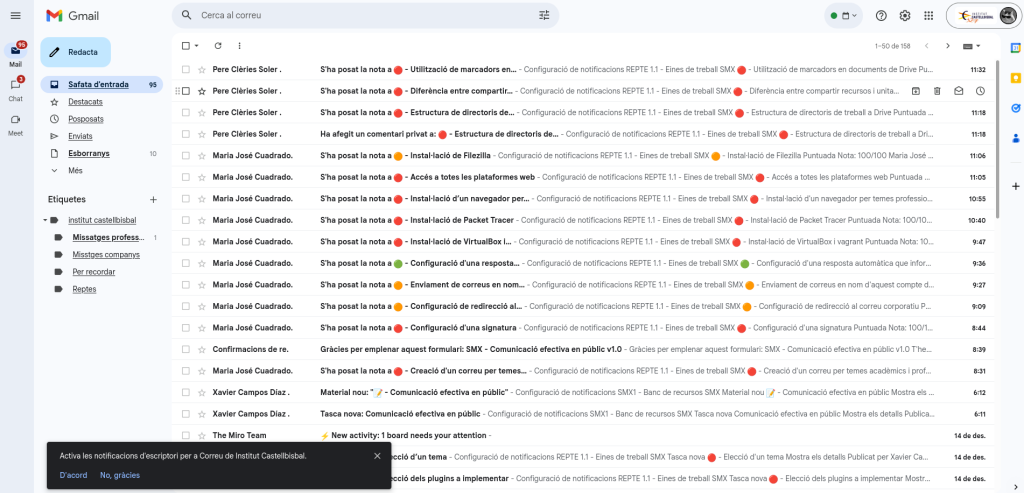Show search options filter icon

tap(544, 15)
